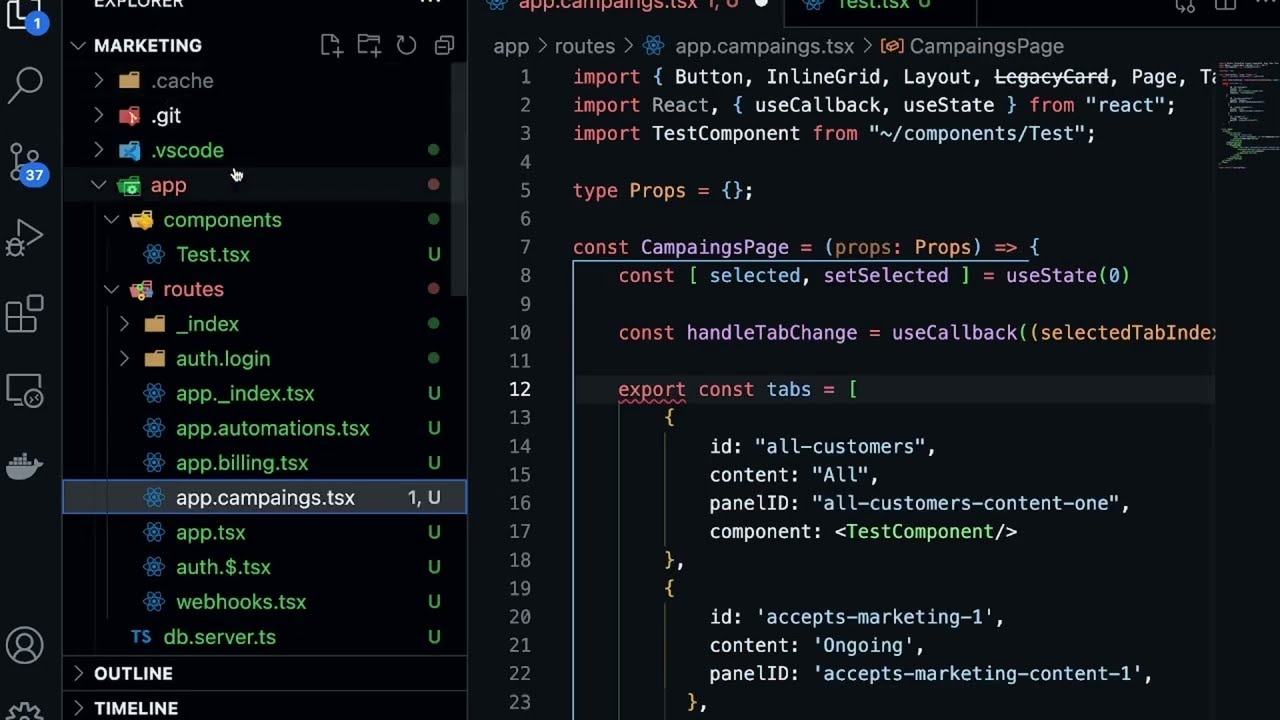Open the Docker view

point(25,466)
